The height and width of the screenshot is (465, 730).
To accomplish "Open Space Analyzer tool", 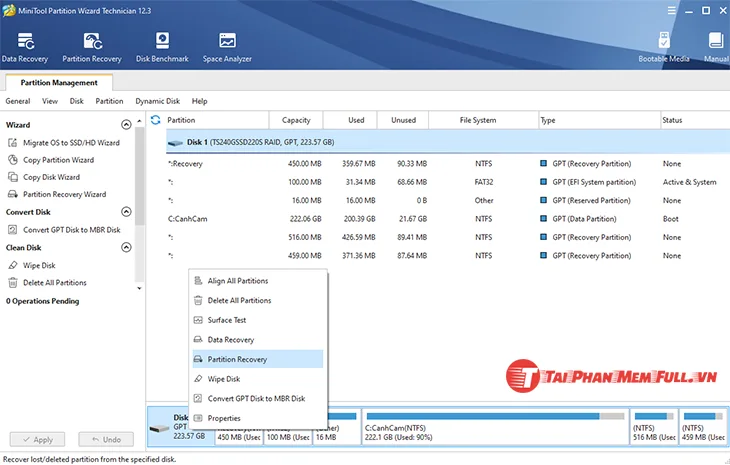I will [x=227, y=47].
